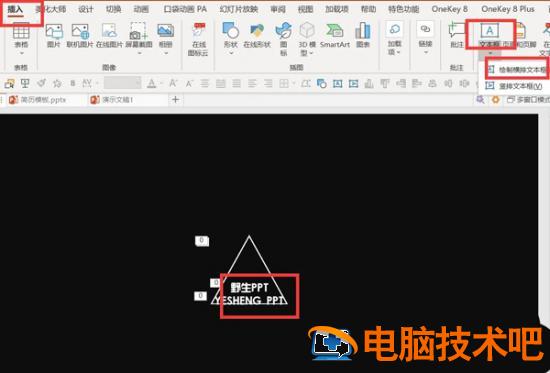550x373 pixels.
Task: Open the OneKey 8 tab
Action: pos(449,9)
